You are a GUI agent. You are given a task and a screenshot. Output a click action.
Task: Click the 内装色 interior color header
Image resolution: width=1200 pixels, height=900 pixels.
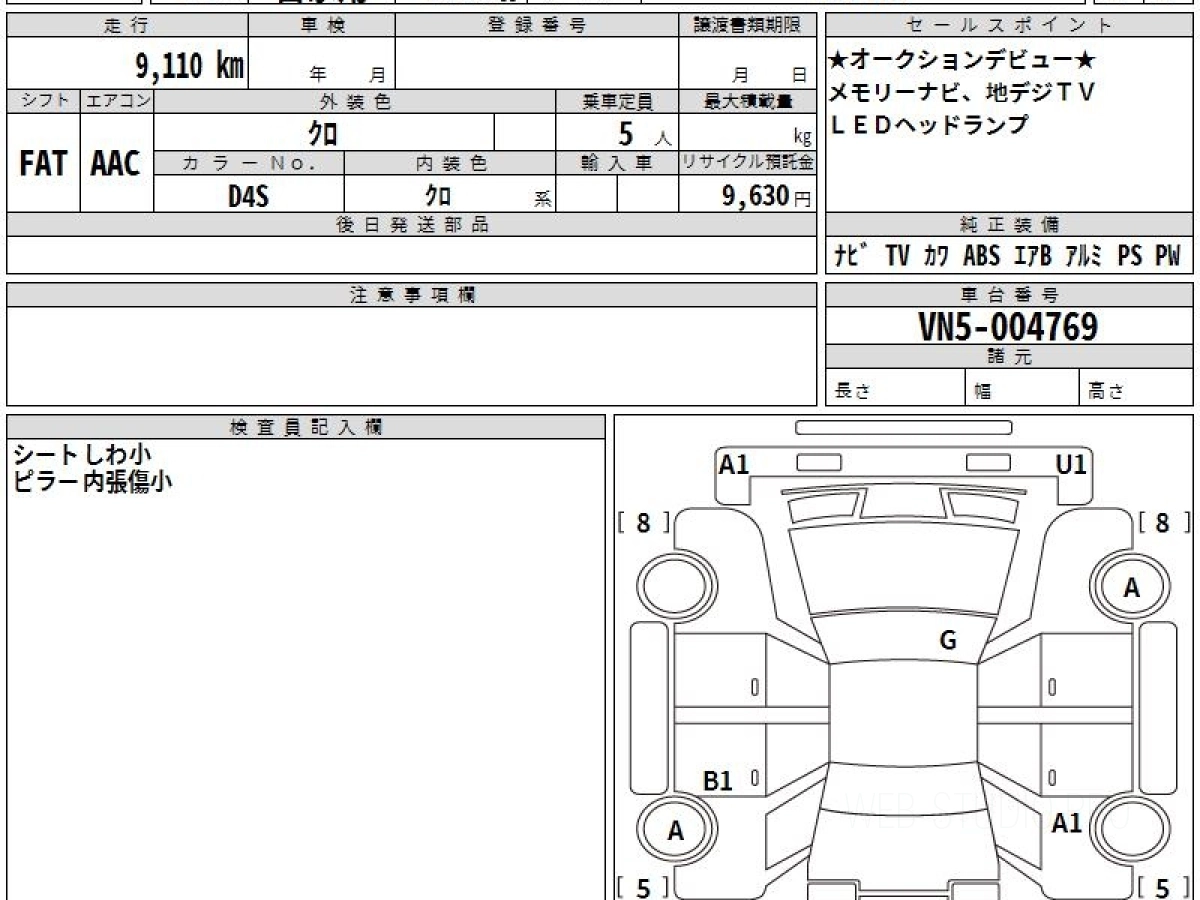(x=451, y=164)
